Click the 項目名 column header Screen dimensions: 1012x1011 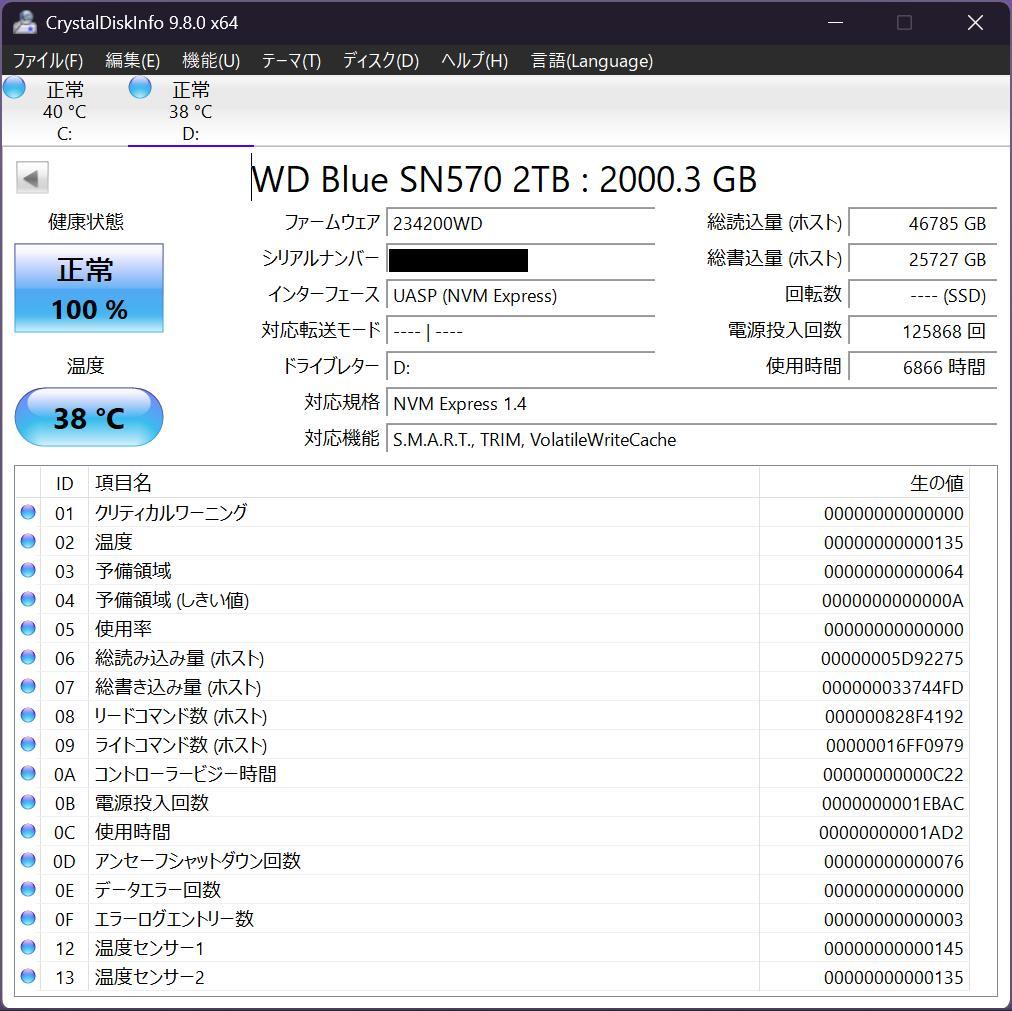click(x=423, y=483)
